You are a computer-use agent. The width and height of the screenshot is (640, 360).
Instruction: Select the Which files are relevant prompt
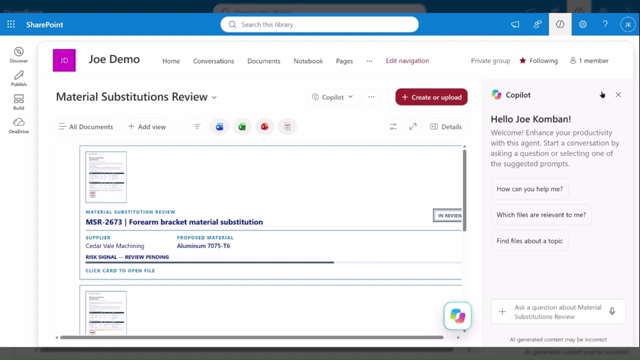(x=541, y=215)
